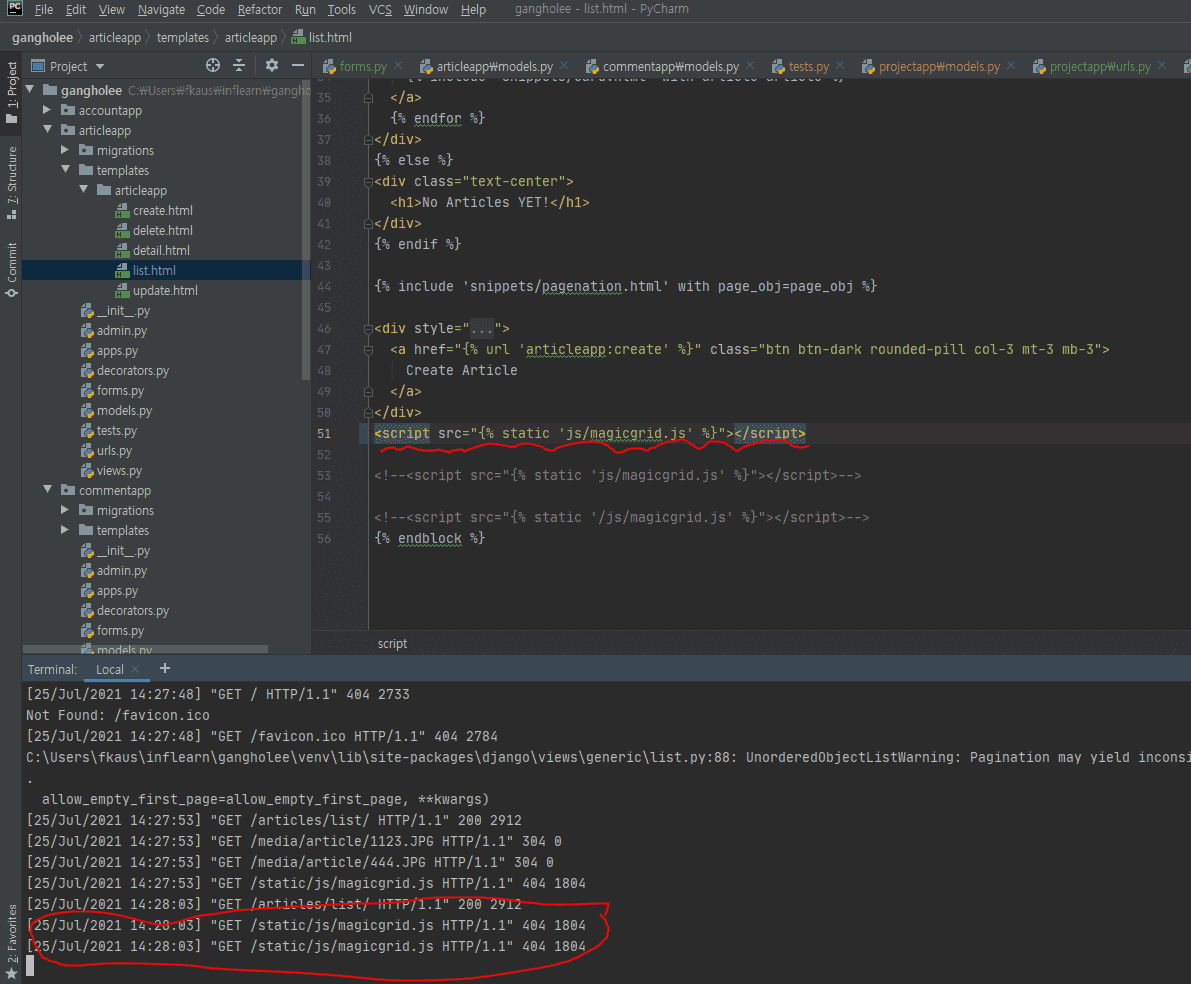1191x984 pixels.
Task: Close the Local terminal tab
Action: tap(136, 669)
